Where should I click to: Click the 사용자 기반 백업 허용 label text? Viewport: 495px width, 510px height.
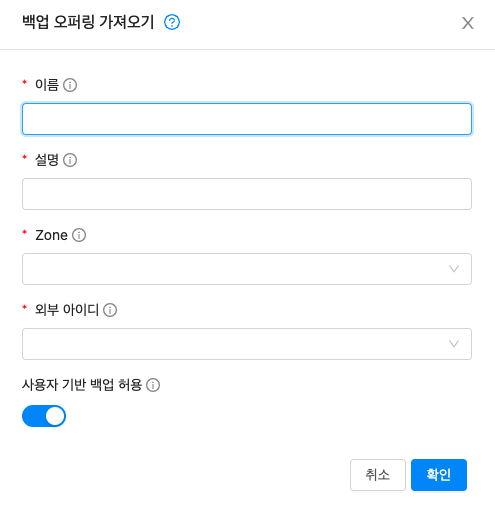click(x=82, y=385)
